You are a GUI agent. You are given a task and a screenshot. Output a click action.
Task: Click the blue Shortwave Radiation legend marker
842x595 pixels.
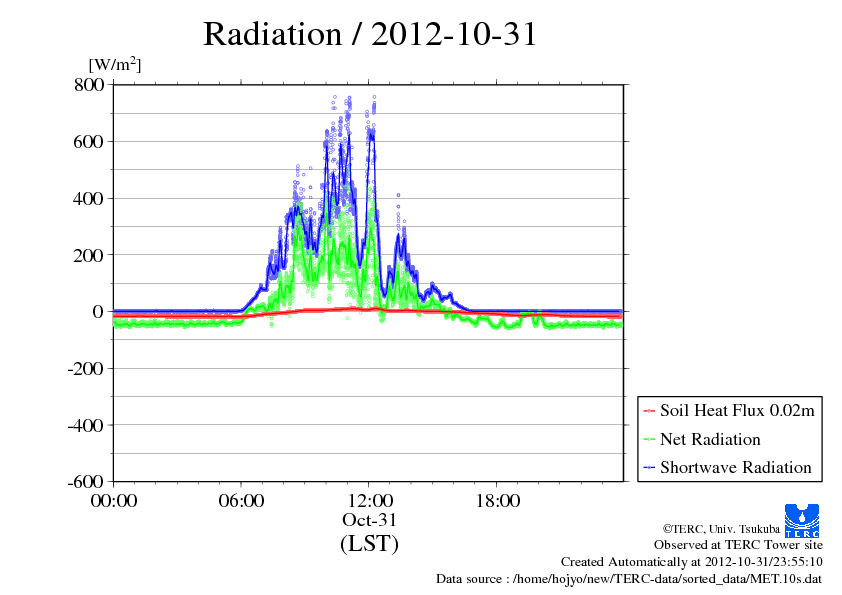coord(649,467)
